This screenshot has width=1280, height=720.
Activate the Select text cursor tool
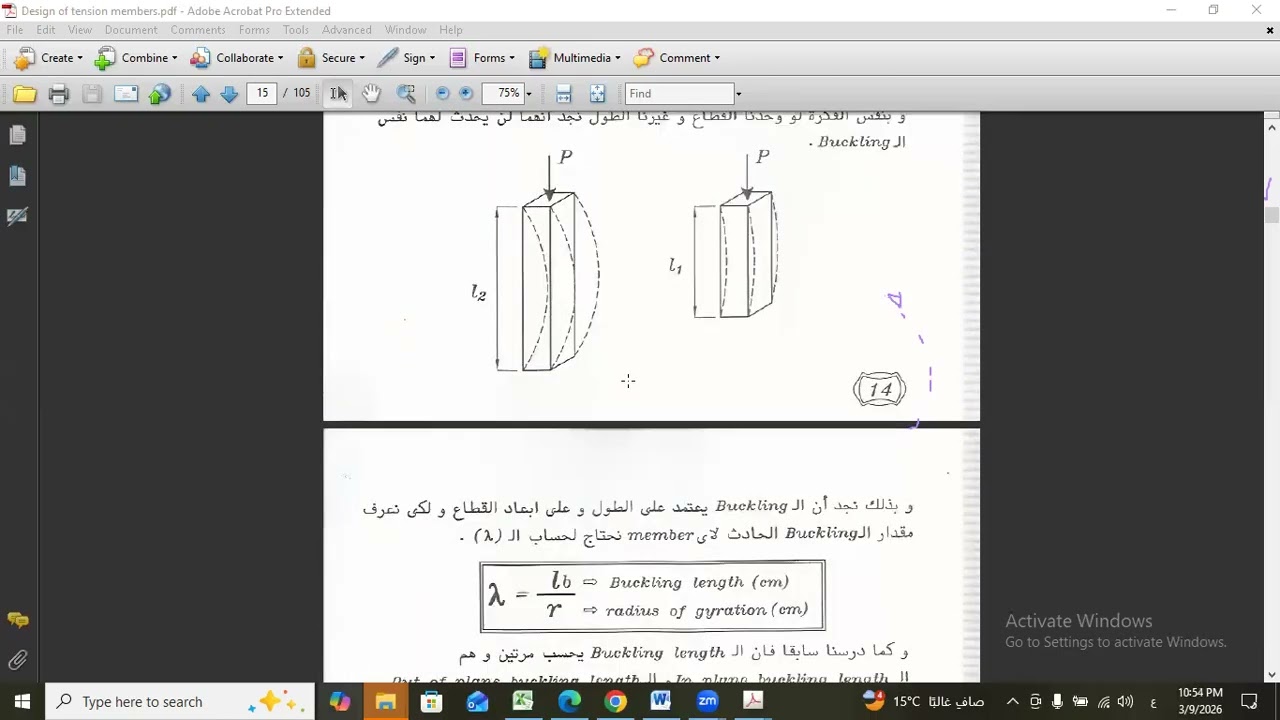(339, 94)
